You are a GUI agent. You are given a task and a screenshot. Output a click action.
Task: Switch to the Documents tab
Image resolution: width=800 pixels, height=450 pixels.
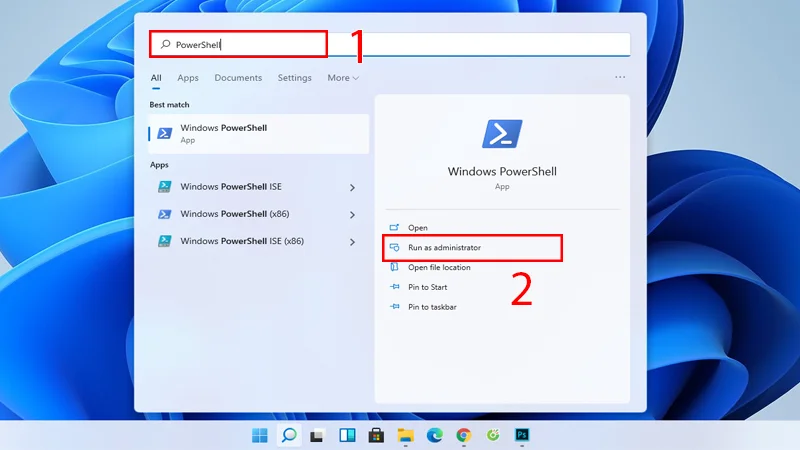click(238, 78)
